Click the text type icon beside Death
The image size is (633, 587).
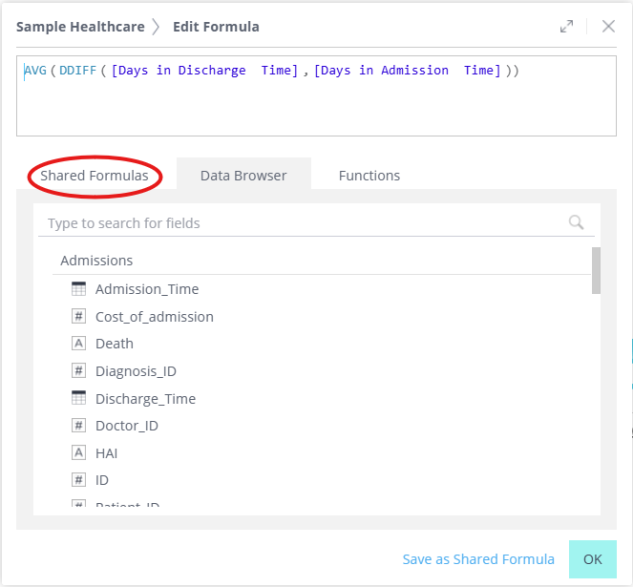79,343
